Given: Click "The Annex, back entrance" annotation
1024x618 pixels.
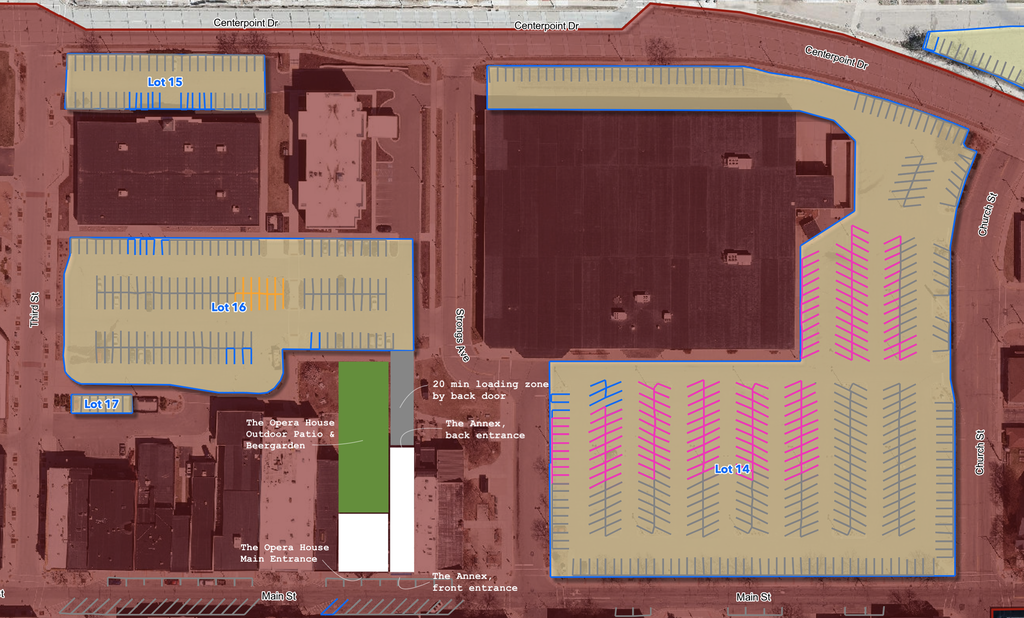Looking at the screenshot, I should tap(485, 429).
